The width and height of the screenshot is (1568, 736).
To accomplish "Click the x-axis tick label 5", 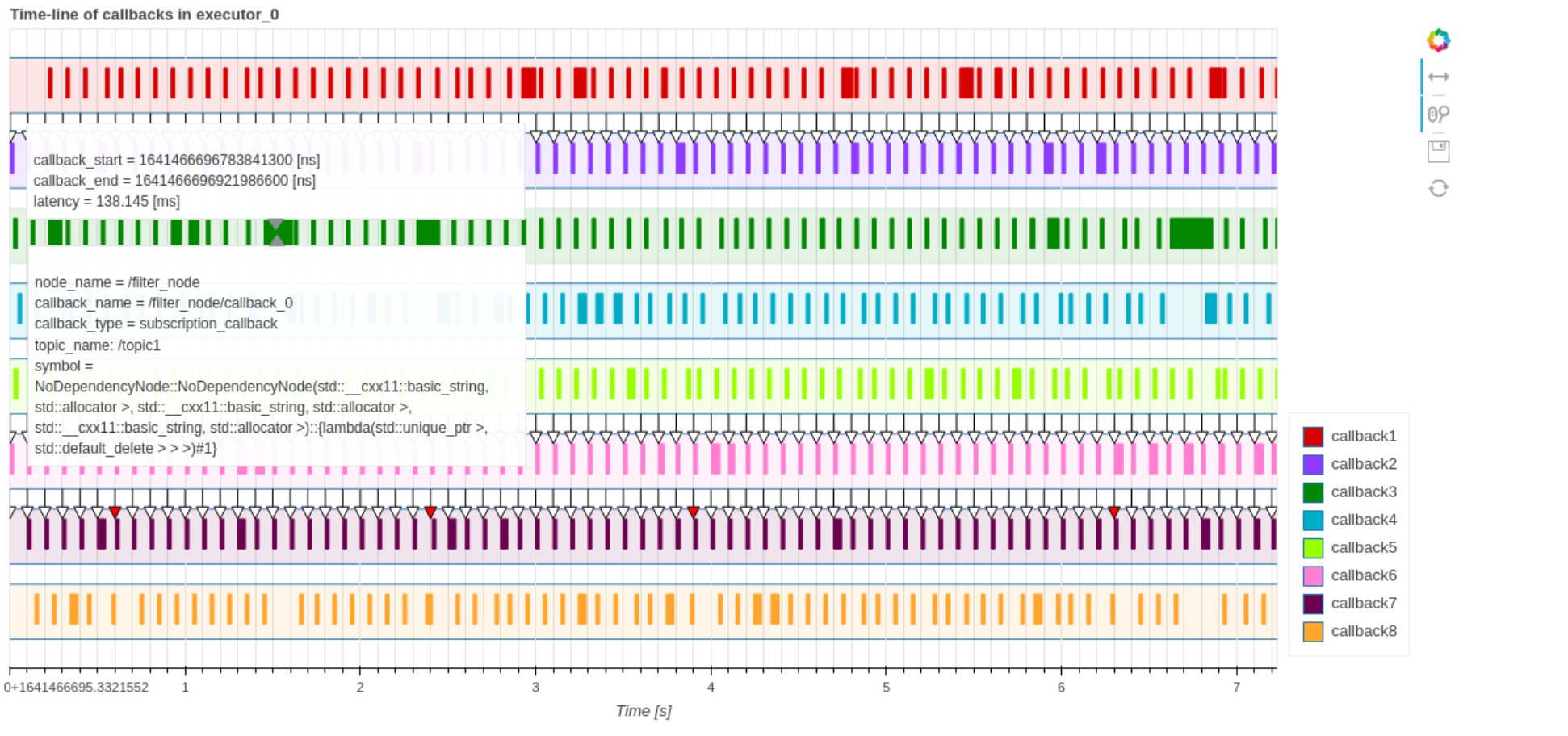I will (886, 688).
